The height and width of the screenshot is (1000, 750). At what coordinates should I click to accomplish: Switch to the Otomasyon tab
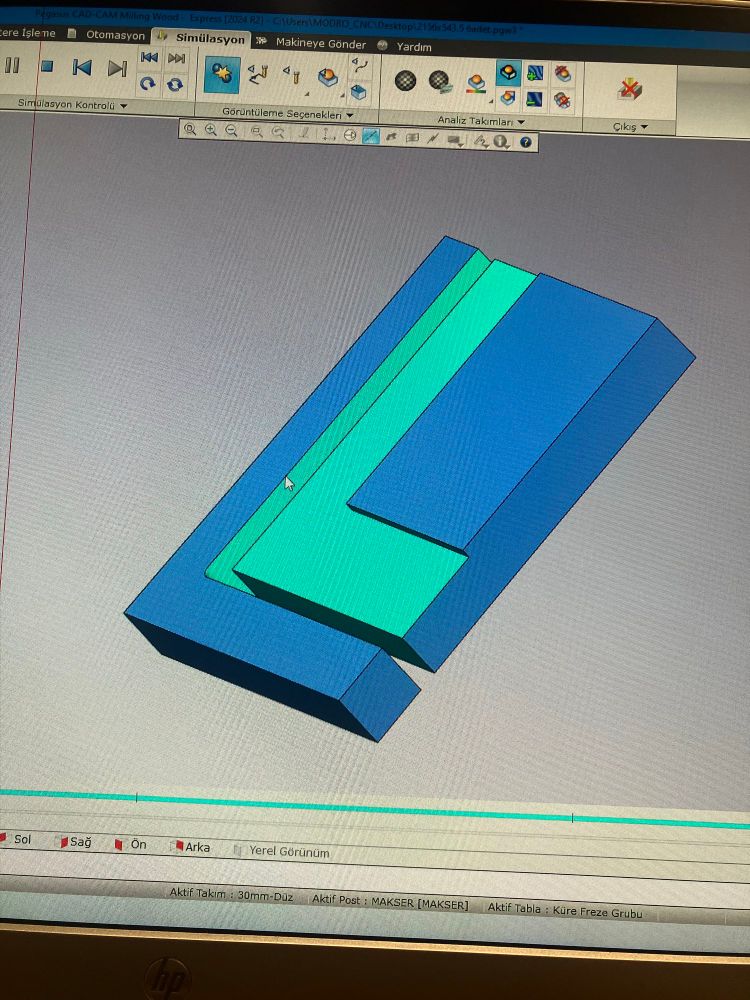point(115,35)
